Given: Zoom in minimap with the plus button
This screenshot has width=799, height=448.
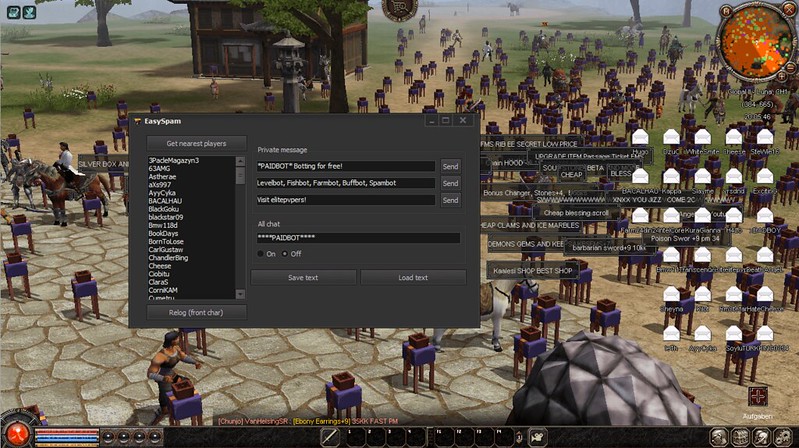Looking at the screenshot, I should 782,76.
